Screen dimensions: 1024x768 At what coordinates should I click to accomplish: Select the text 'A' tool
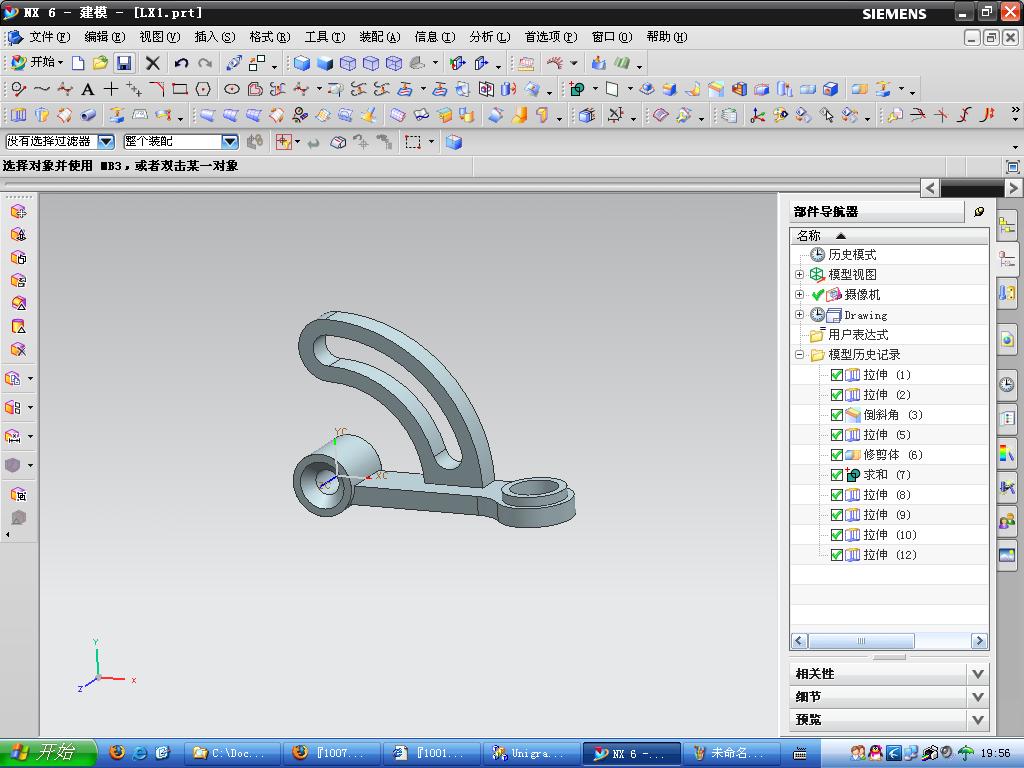(x=88, y=89)
